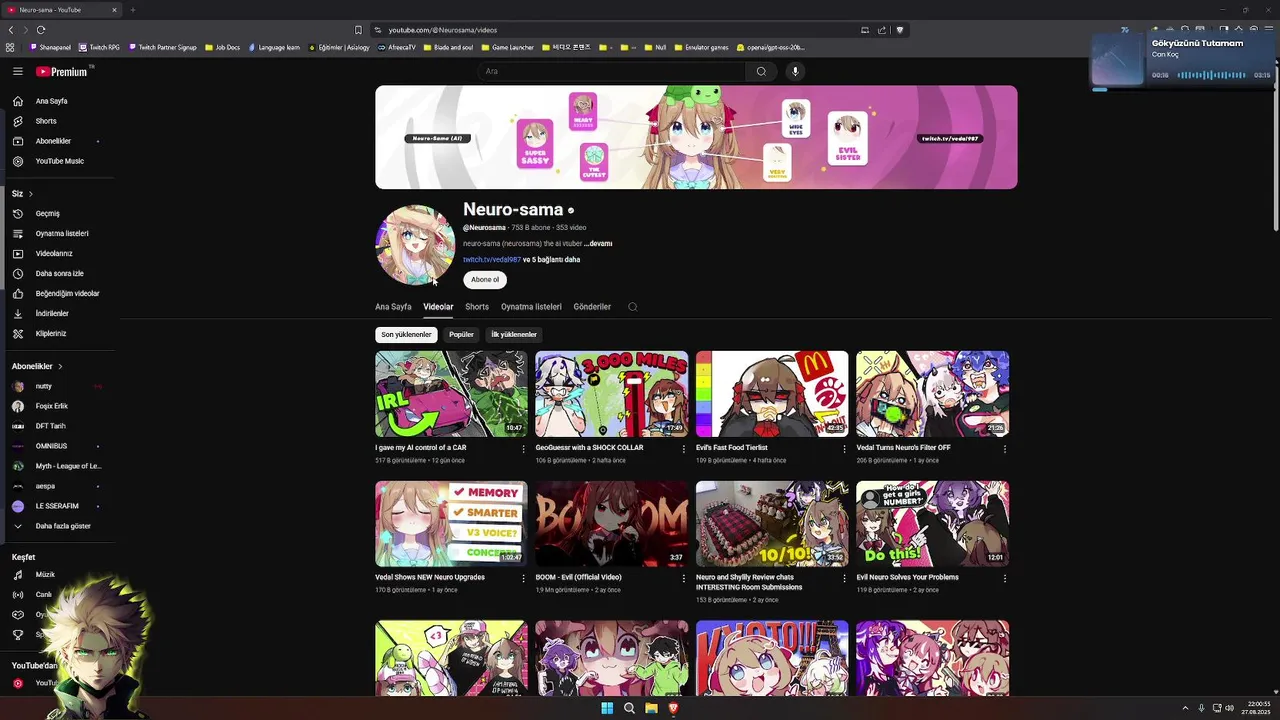1280x720 pixels.
Task: Open Müzik in Keşfet section
Action: 45,575
